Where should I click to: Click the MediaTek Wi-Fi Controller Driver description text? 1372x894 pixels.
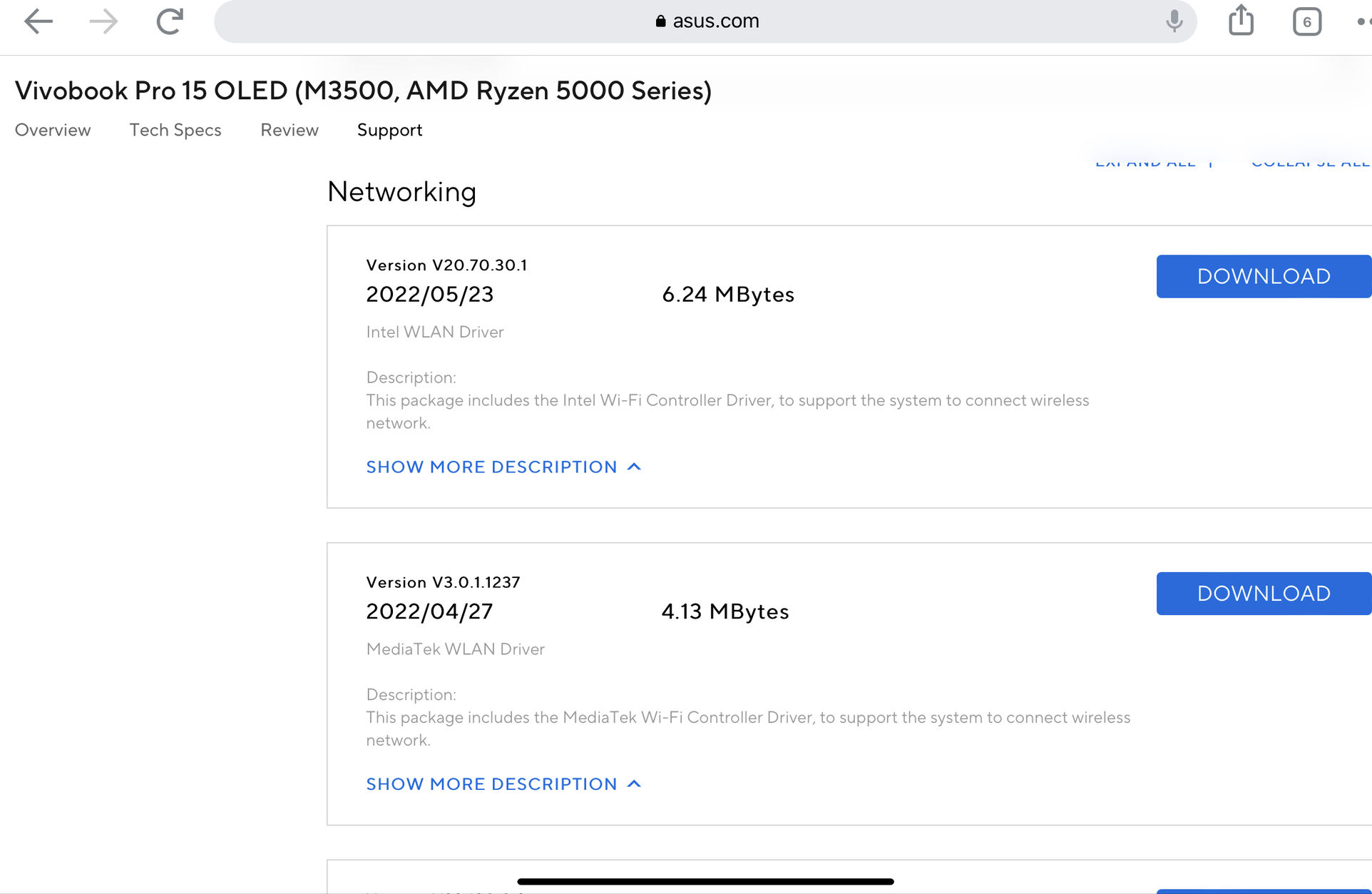pyautogui.click(x=748, y=728)
